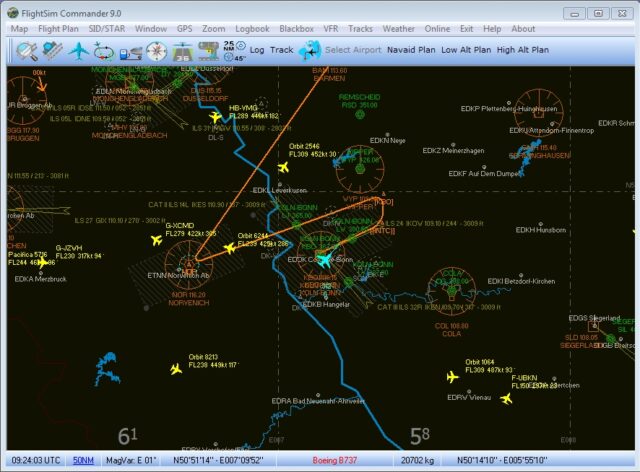Click the second magnifier toolbar icon
Screen dimensions: 640x472
coord(50,49)
